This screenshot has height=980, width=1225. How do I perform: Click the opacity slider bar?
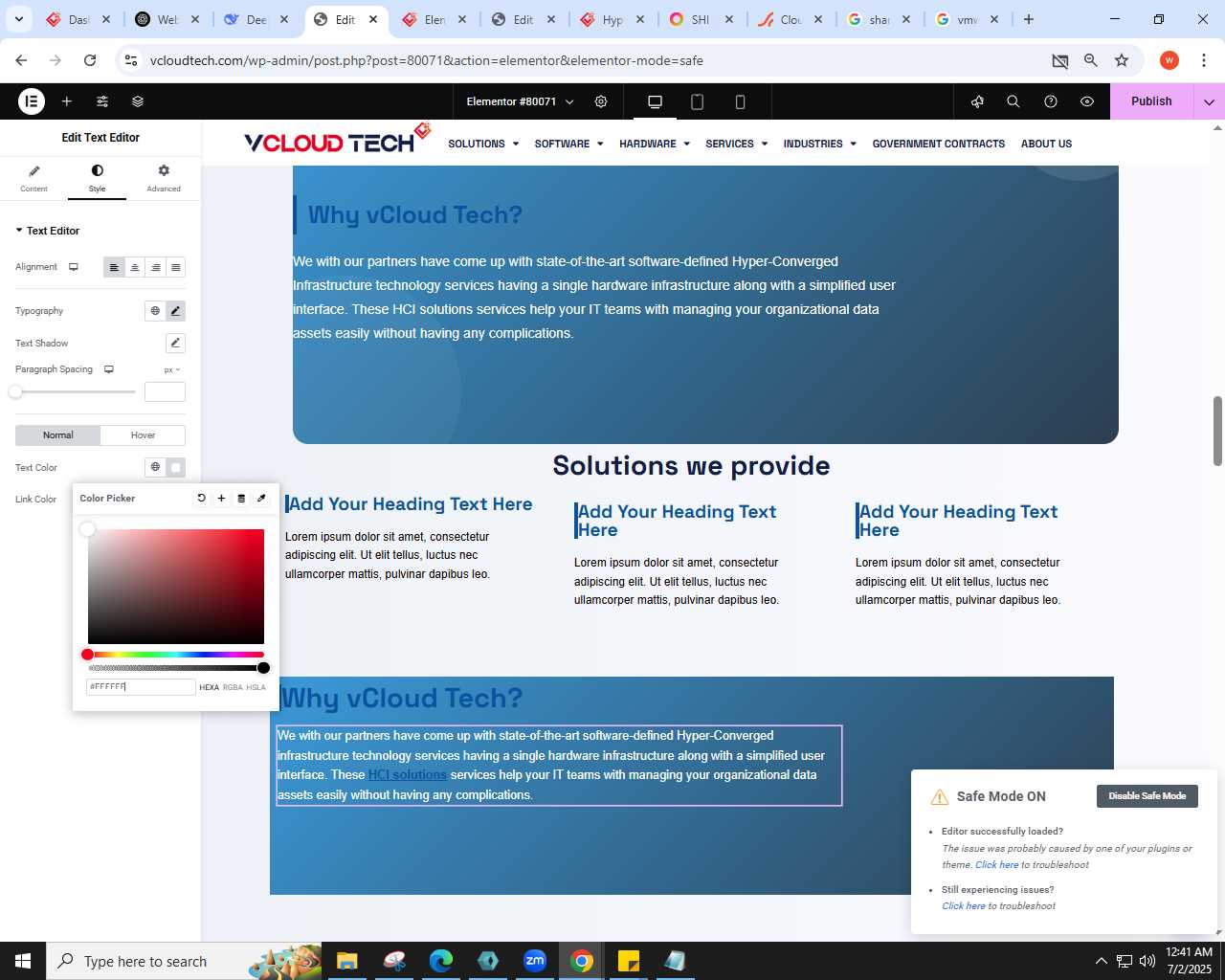pos(176,668)
